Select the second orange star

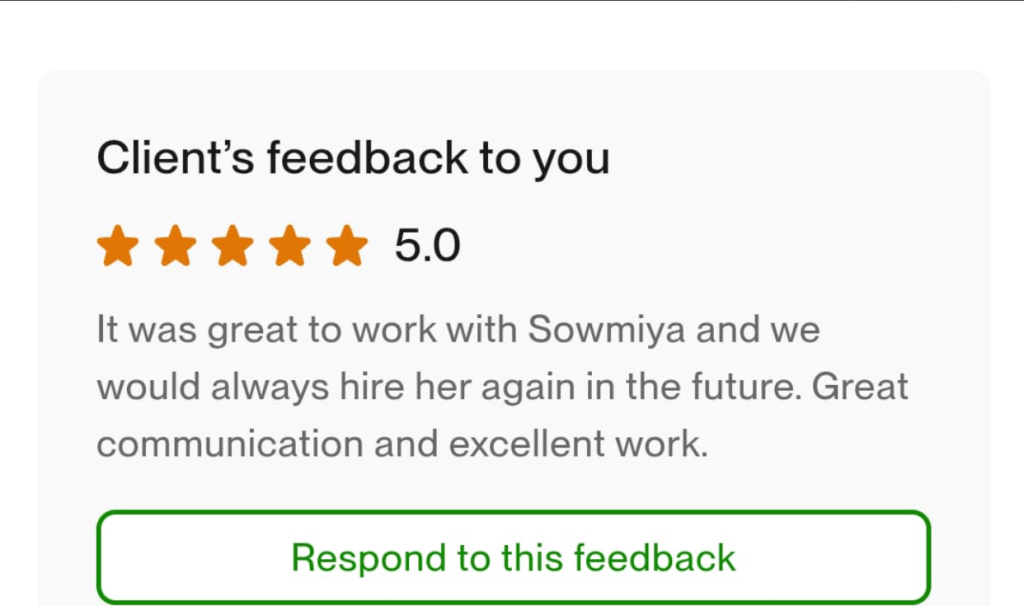click(x=175, y=246)
